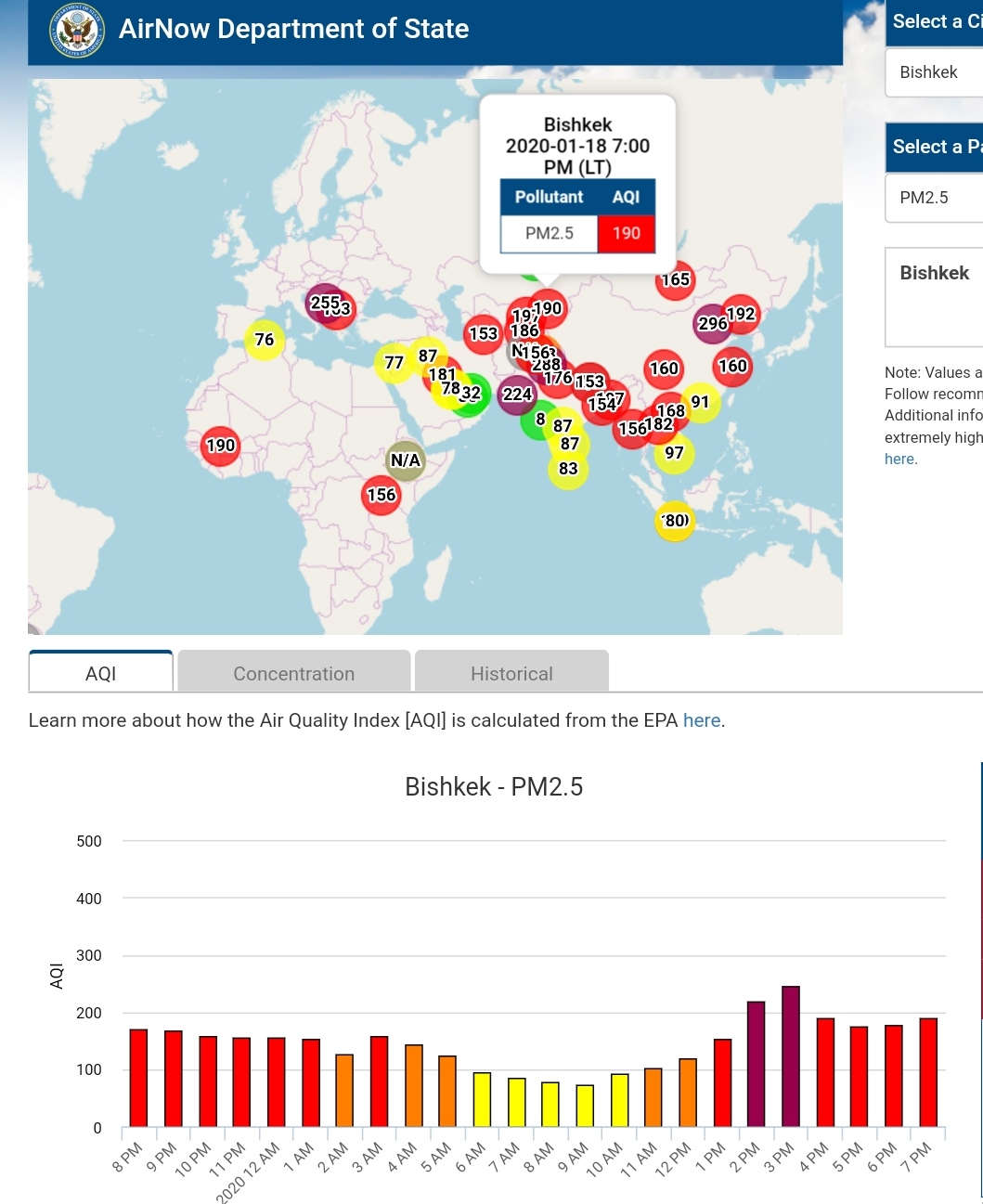The width and height of the screenshot is (983, 1204).
Task: Click the red 190 marker in West Africa
Action: (x=220, y=446)
